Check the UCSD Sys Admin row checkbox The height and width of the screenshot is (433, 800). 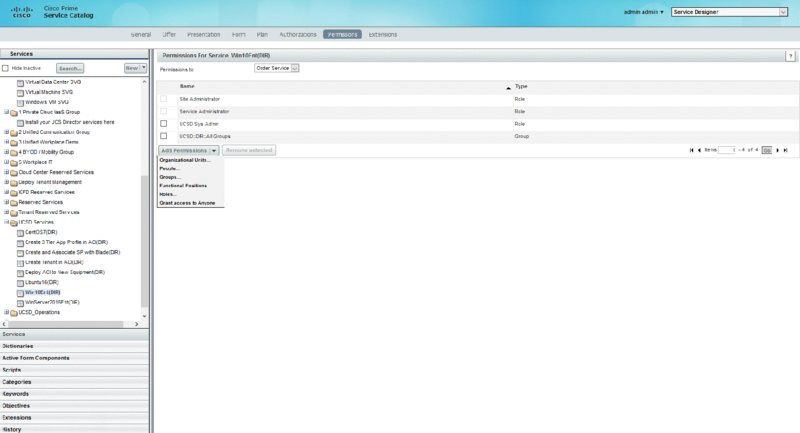(x=164, y=123)
